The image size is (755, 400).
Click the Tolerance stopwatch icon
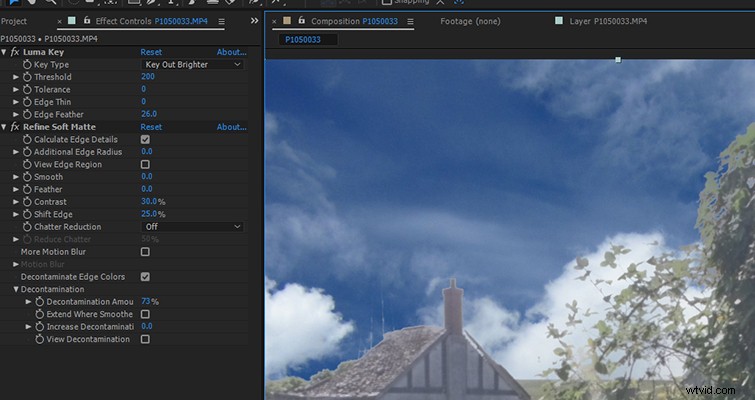point(27,90)
